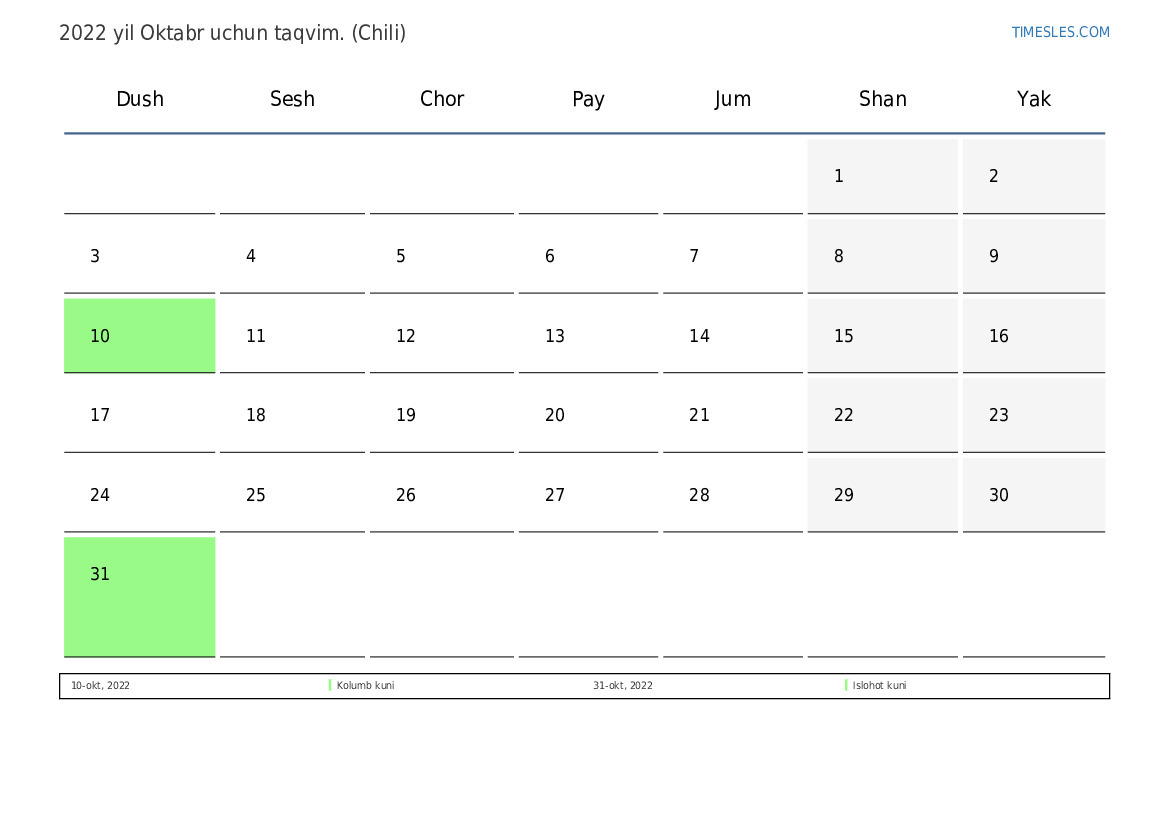
Task: Select Sunday October 2 cell
Action: tap(1033, 176)
